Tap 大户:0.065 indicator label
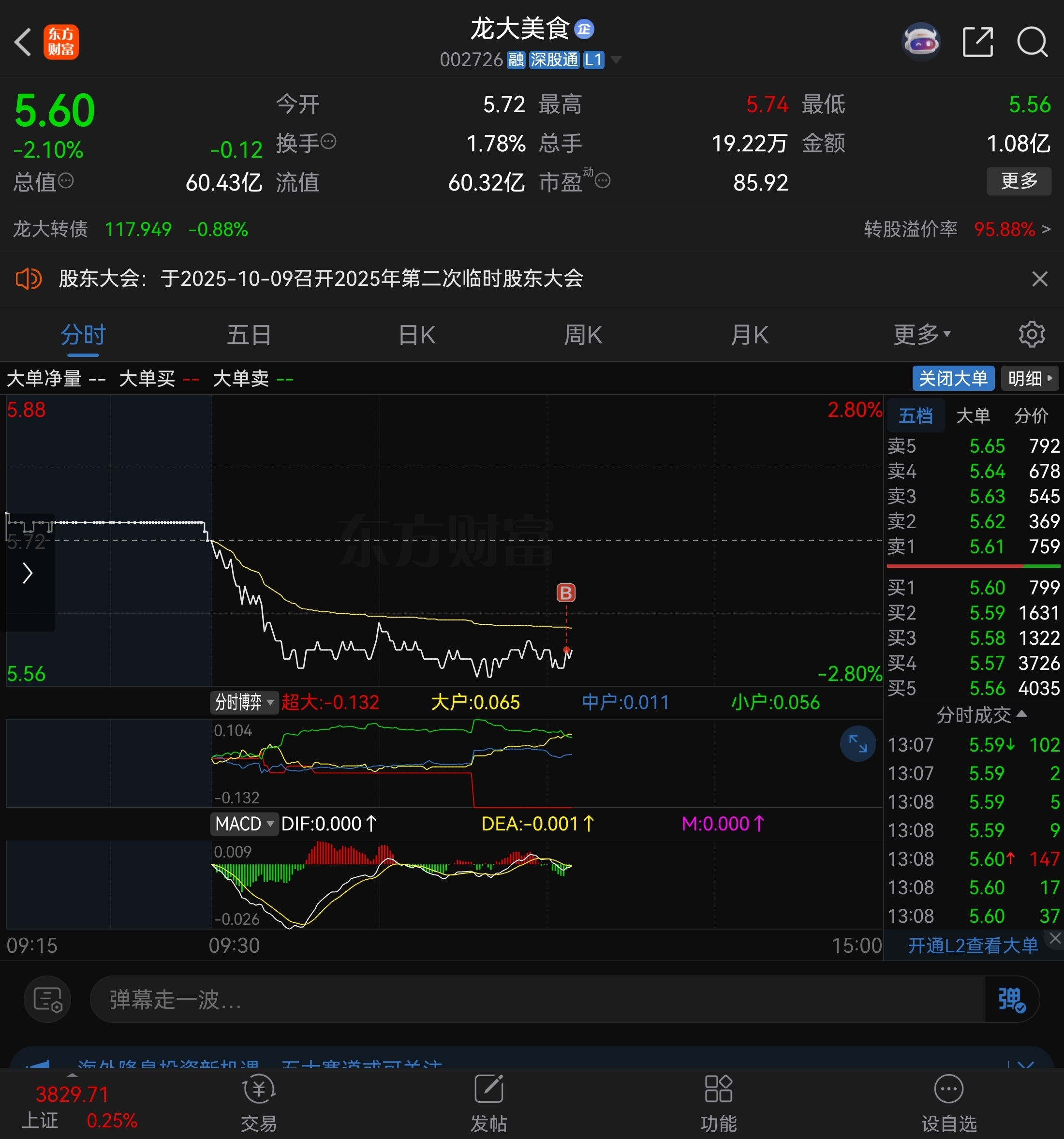Image resolution: width=1064 pixels, height=1139 pixels. point(475,702)
